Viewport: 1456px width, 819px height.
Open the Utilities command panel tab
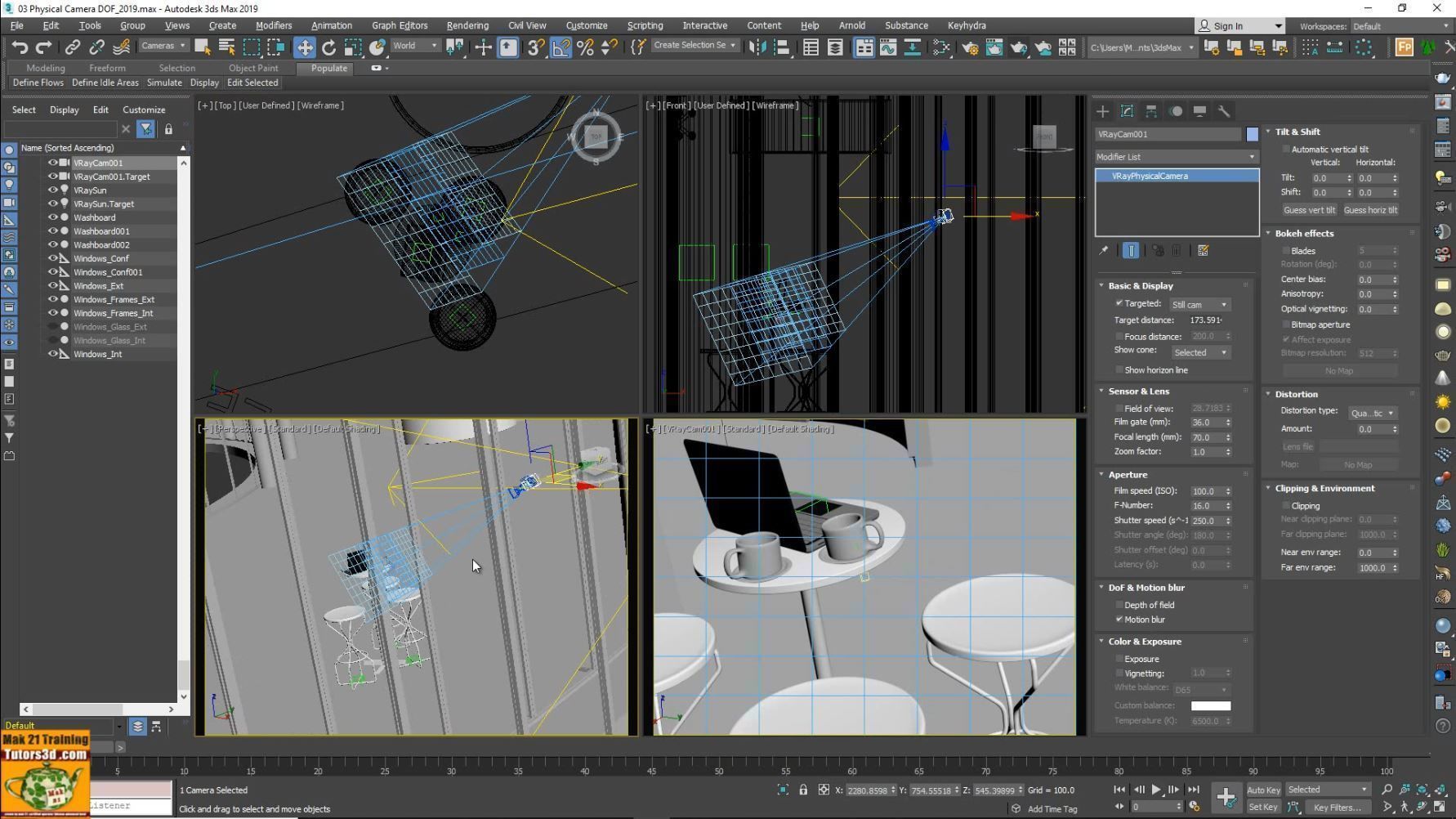tap(1224, 111)
